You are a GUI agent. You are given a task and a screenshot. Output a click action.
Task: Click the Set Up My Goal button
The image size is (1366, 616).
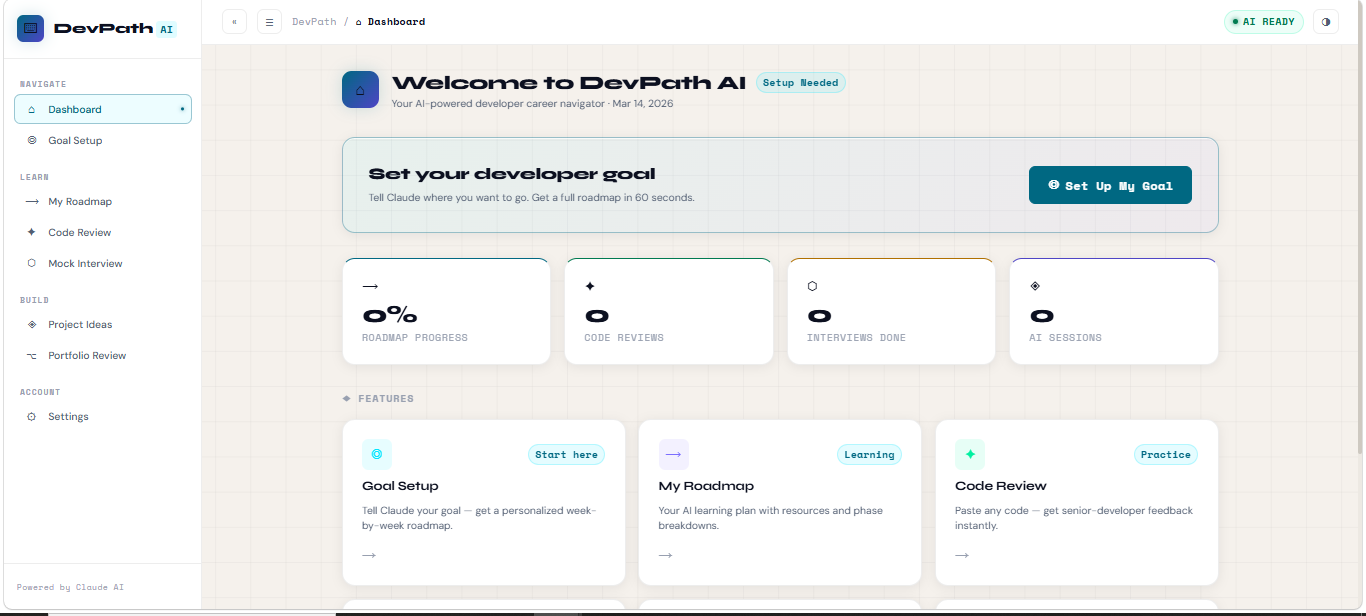pyautogui.click(x=1110, y=185)
